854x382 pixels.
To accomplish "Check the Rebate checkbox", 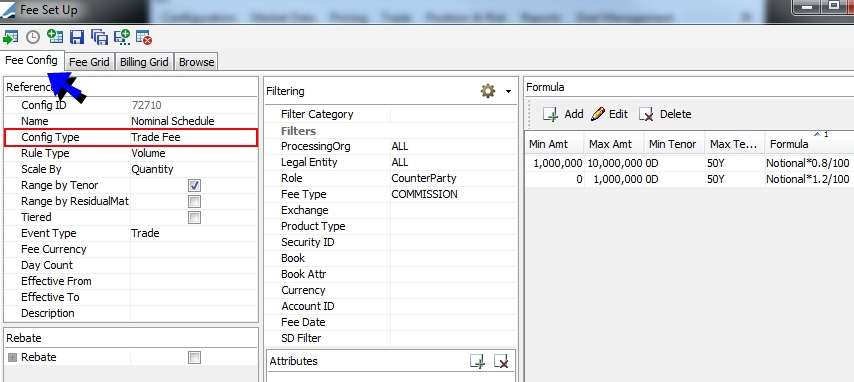I will [194, 357].
